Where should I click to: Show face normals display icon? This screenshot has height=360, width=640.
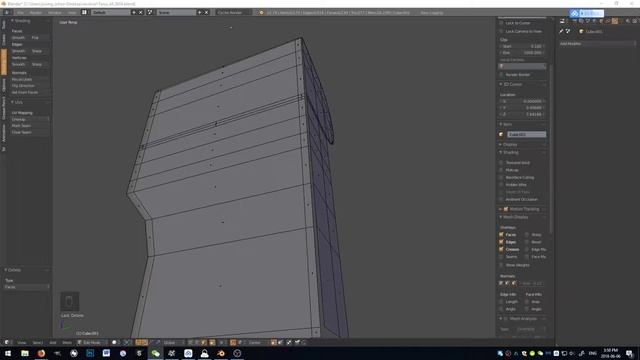point(514,283)
